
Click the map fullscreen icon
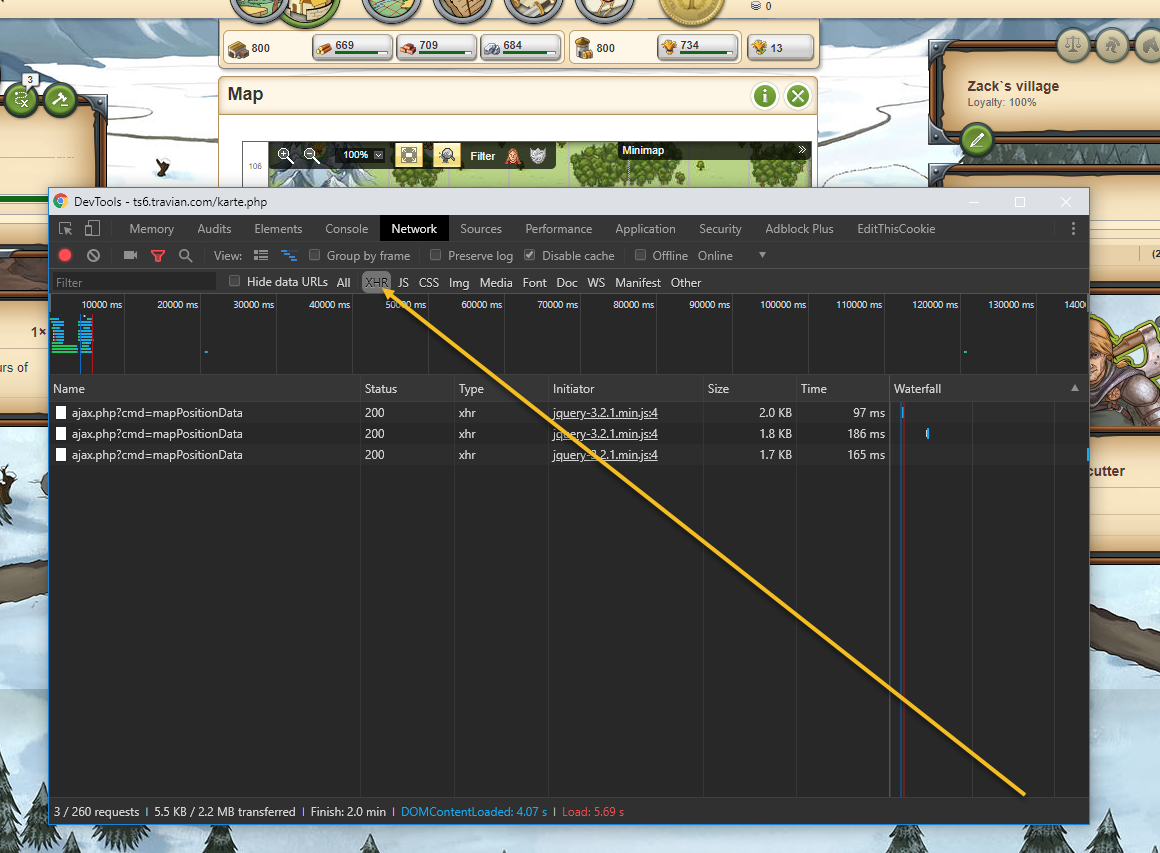point(408,155)
